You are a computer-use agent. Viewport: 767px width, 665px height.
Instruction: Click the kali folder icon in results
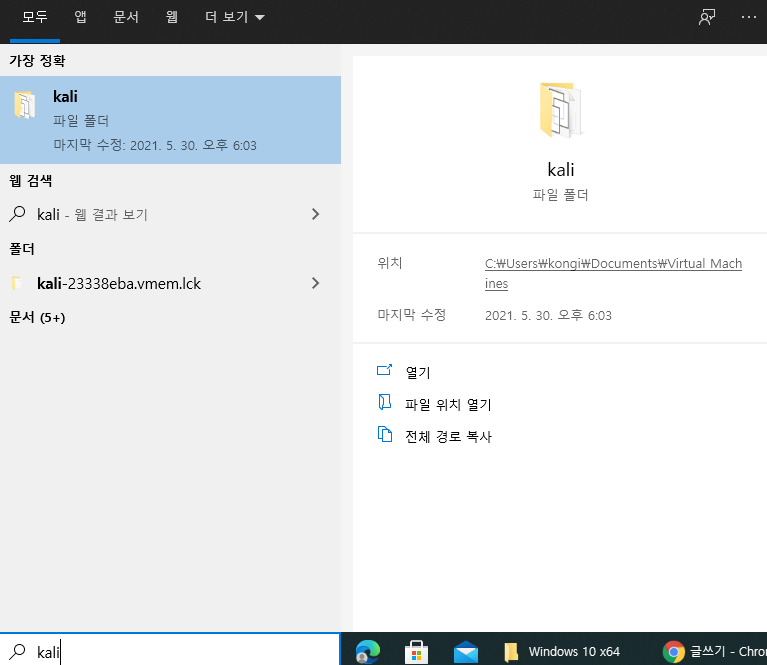24,105
